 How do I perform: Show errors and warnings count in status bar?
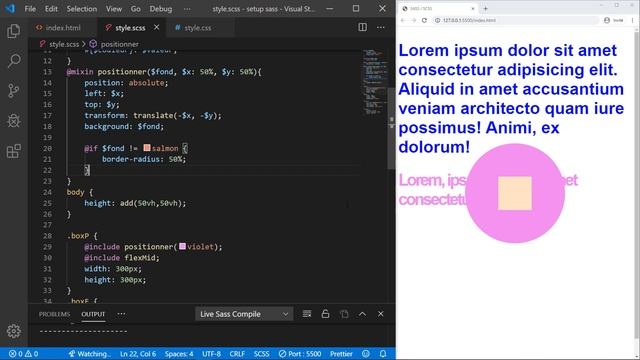coord(23,354)
